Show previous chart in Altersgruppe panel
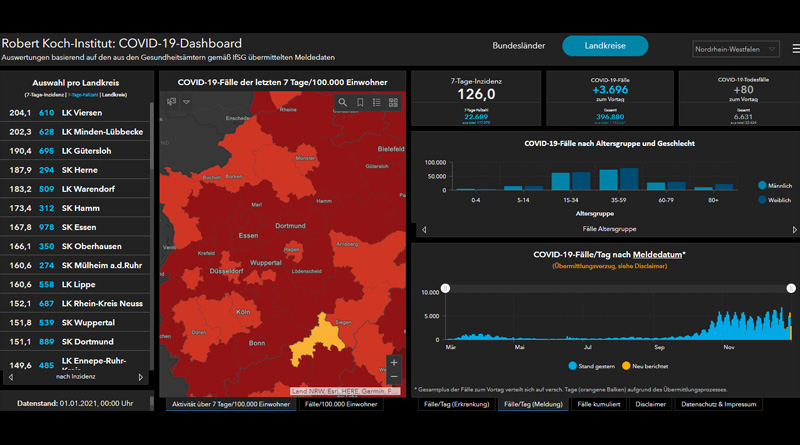This screenshot has height=445, width=800. tap(424, 230)
